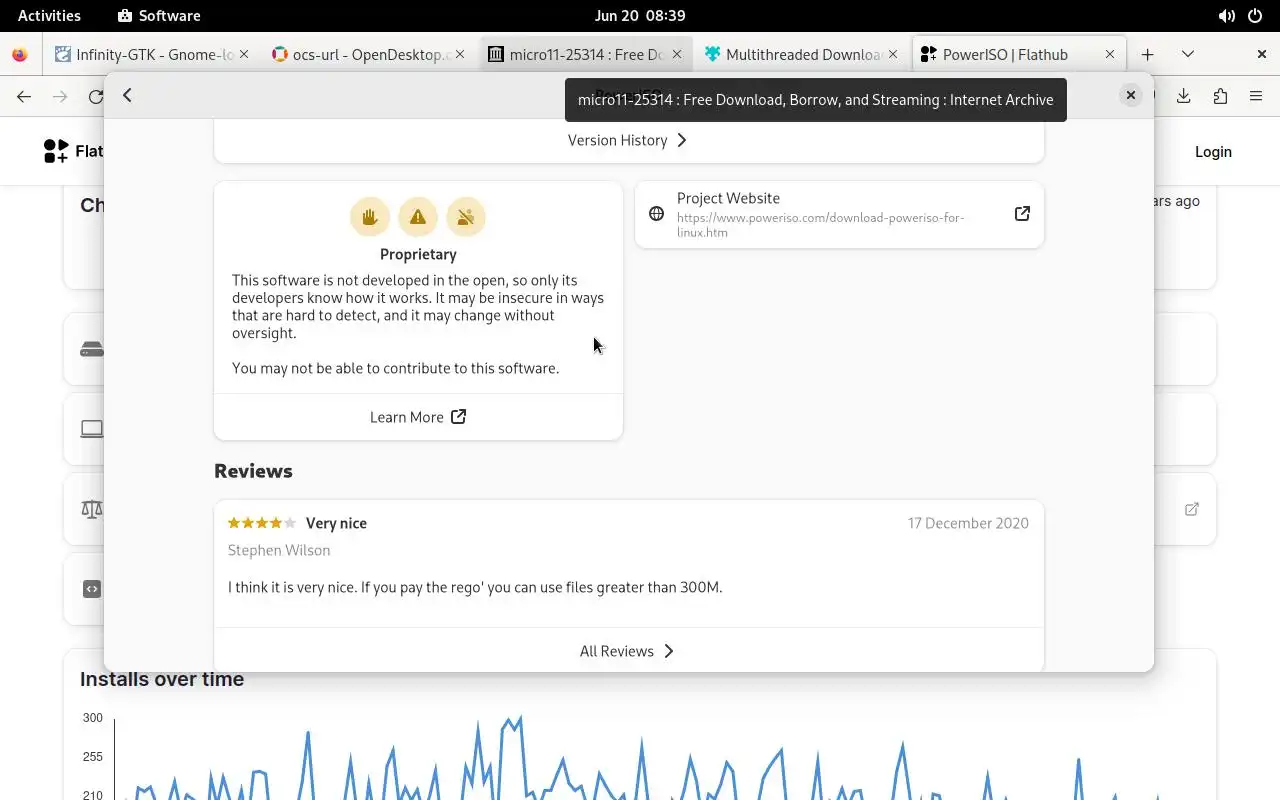1280x800 pixels.
Task: Click Project Website external link icon
Action: tap(1022, 214)
